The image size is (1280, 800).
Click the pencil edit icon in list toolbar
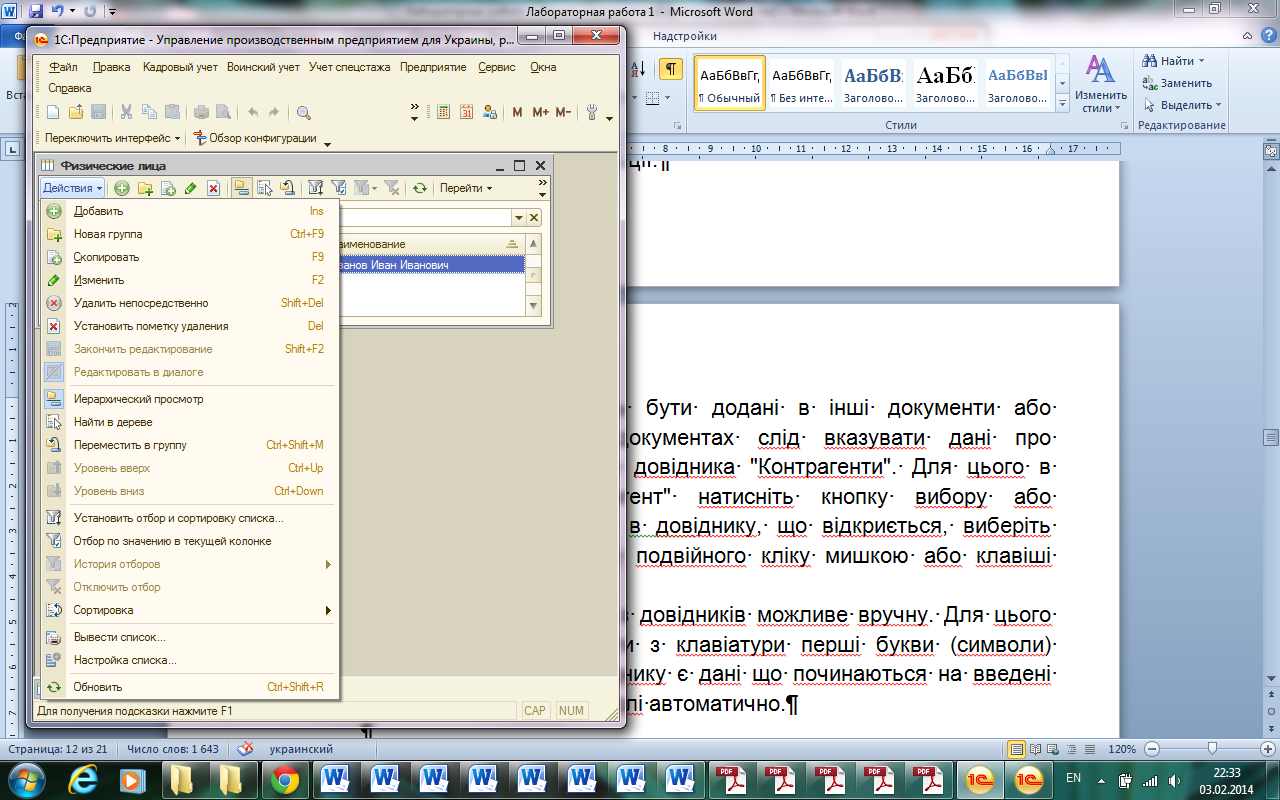point(190,187)
